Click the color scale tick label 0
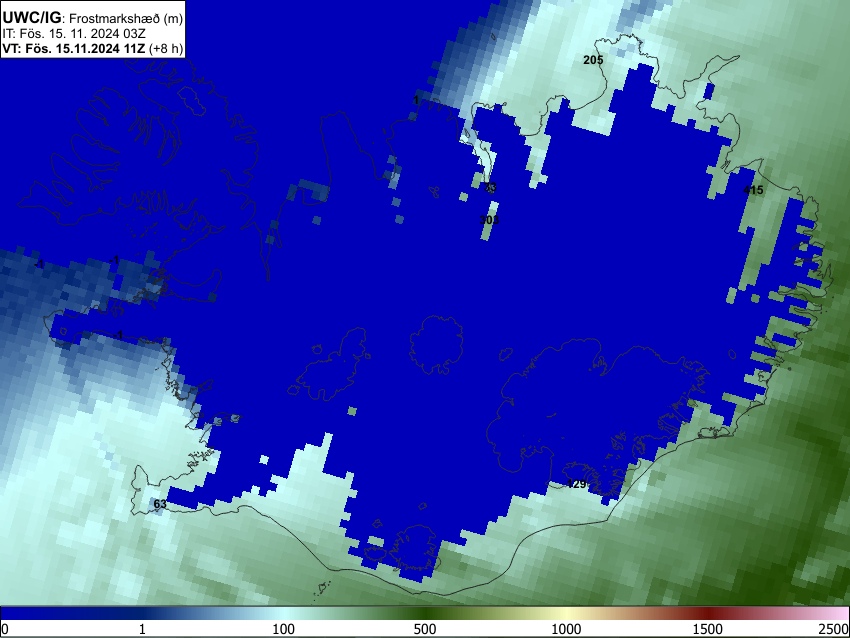This screenshot has height=638, width=850. pyautogui.click(x=5, y=629)
